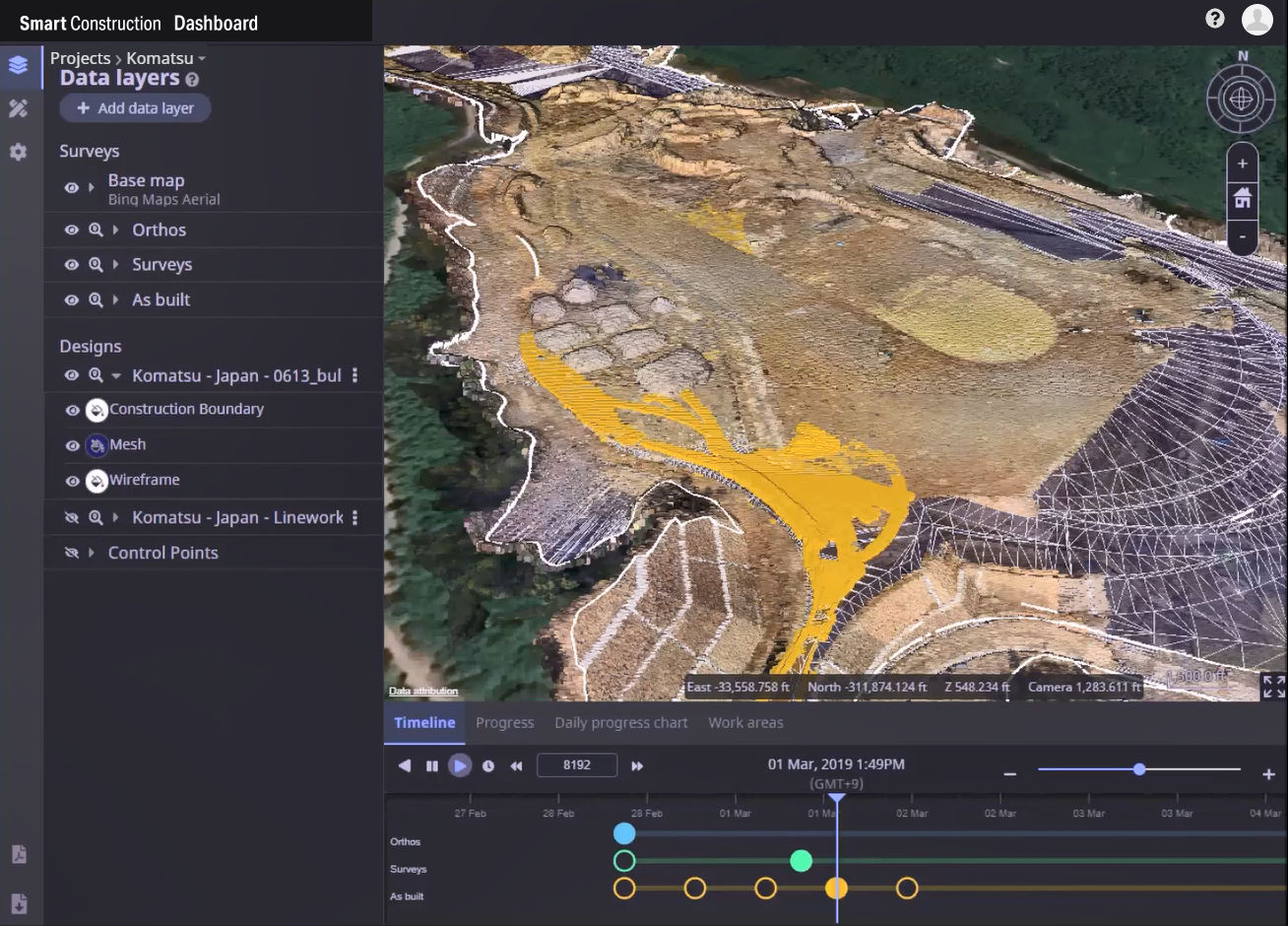
Task: Open the measurement tools sidebar icon
Action: [x=18, y=108]
